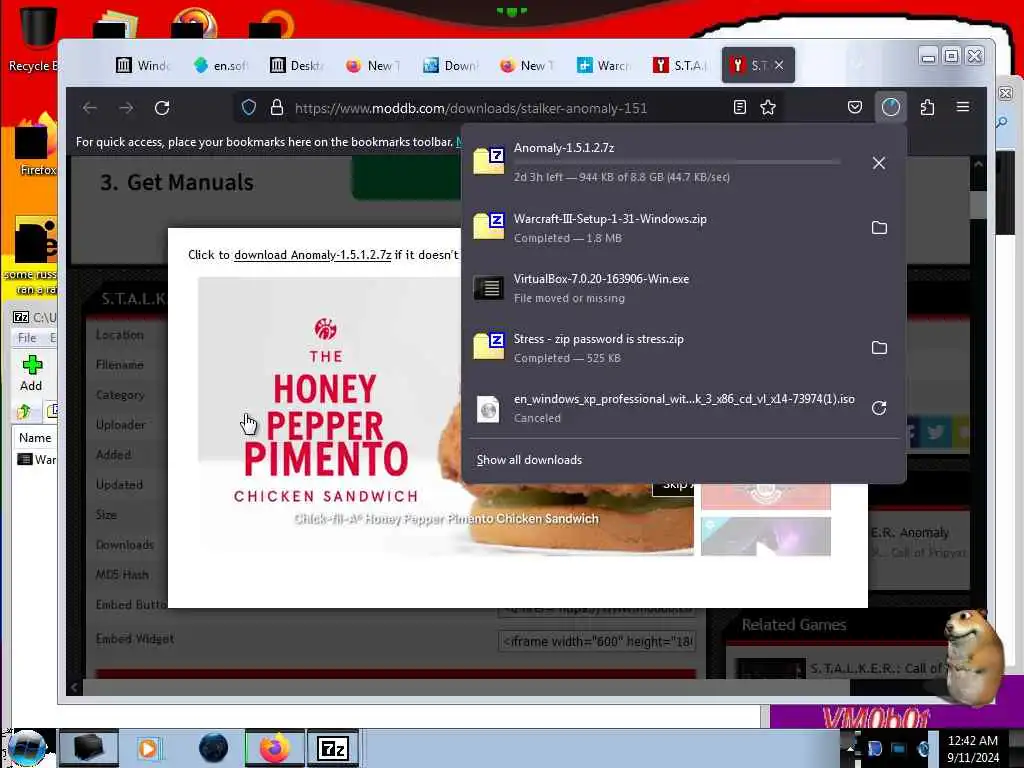Reload the moddb page

pyautogui.click(x=162, y=108)
